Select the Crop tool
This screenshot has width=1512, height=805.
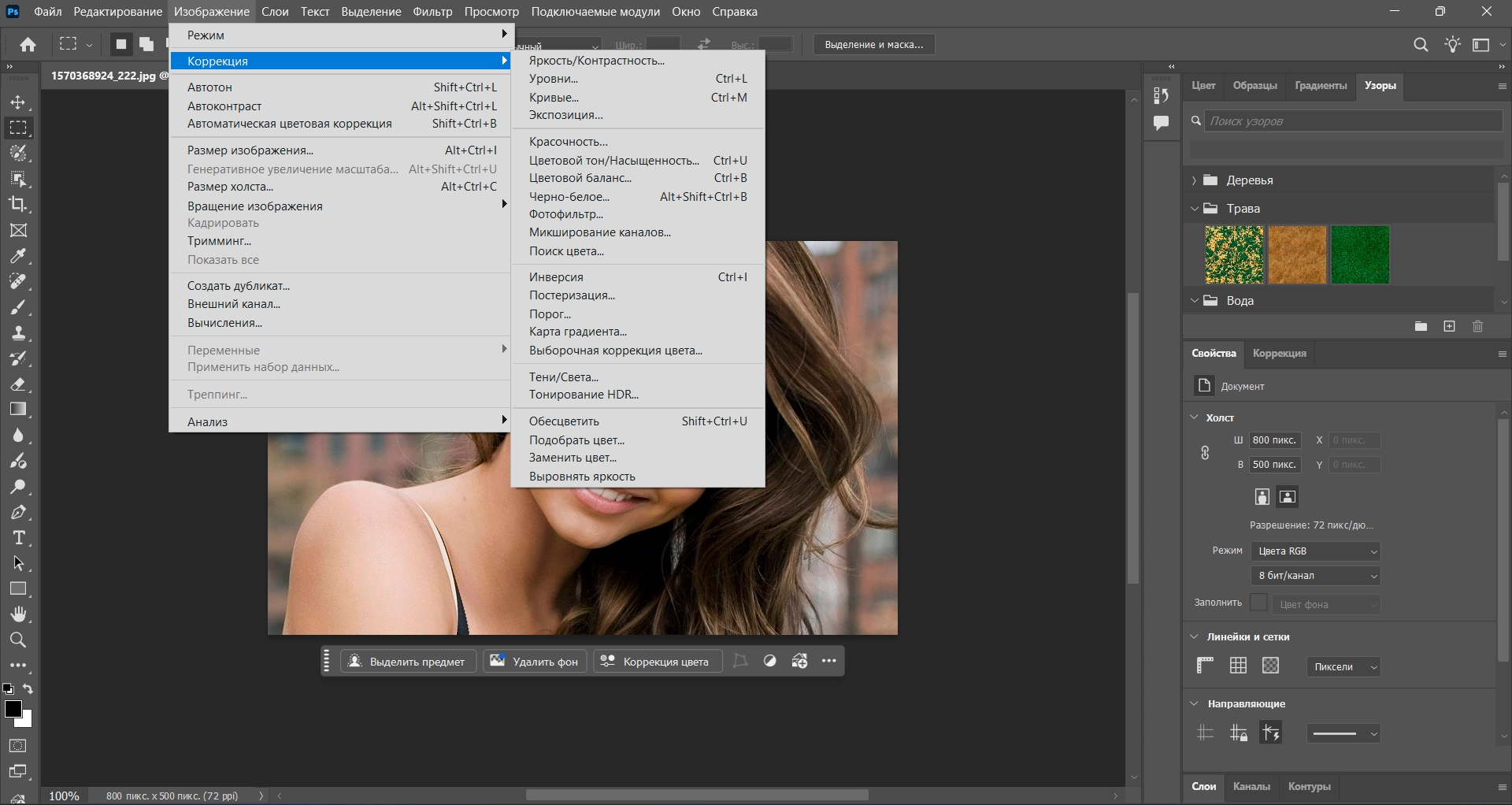coord(18,204)
